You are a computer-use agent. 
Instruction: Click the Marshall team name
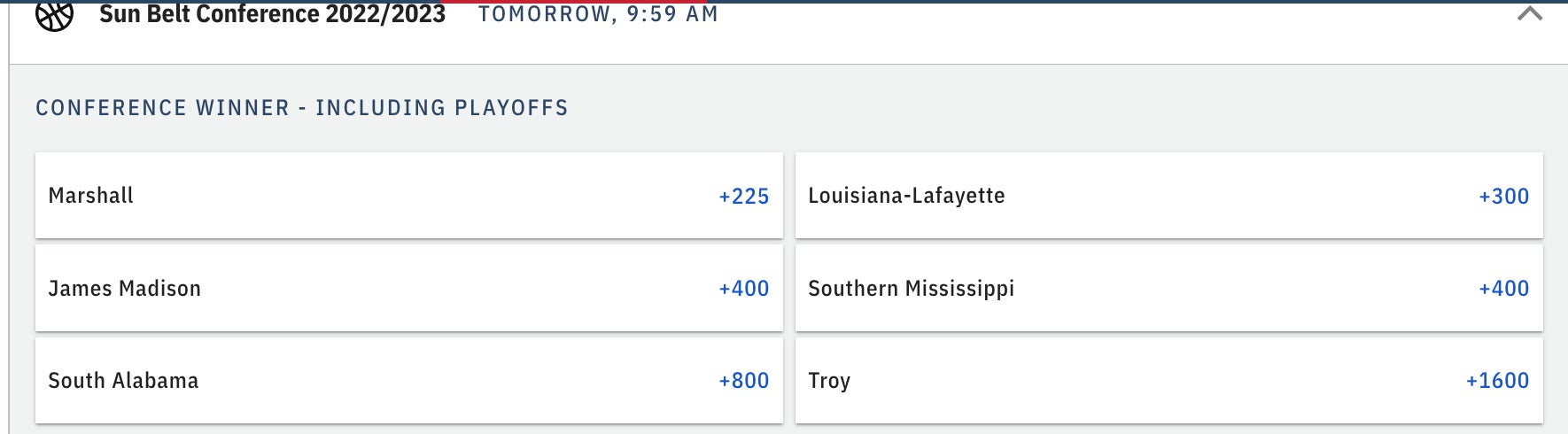(90, 196)
